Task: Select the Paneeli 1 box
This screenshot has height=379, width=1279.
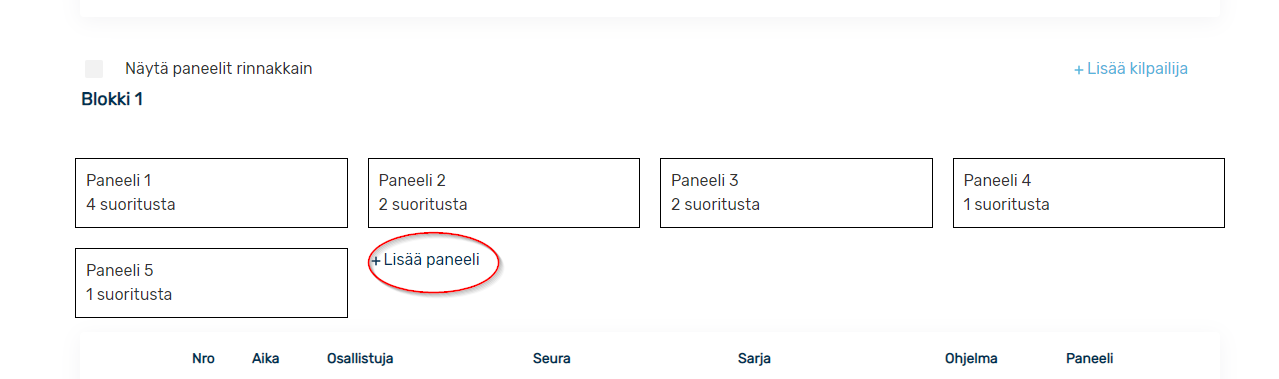Action: click(x=212, y=193)
